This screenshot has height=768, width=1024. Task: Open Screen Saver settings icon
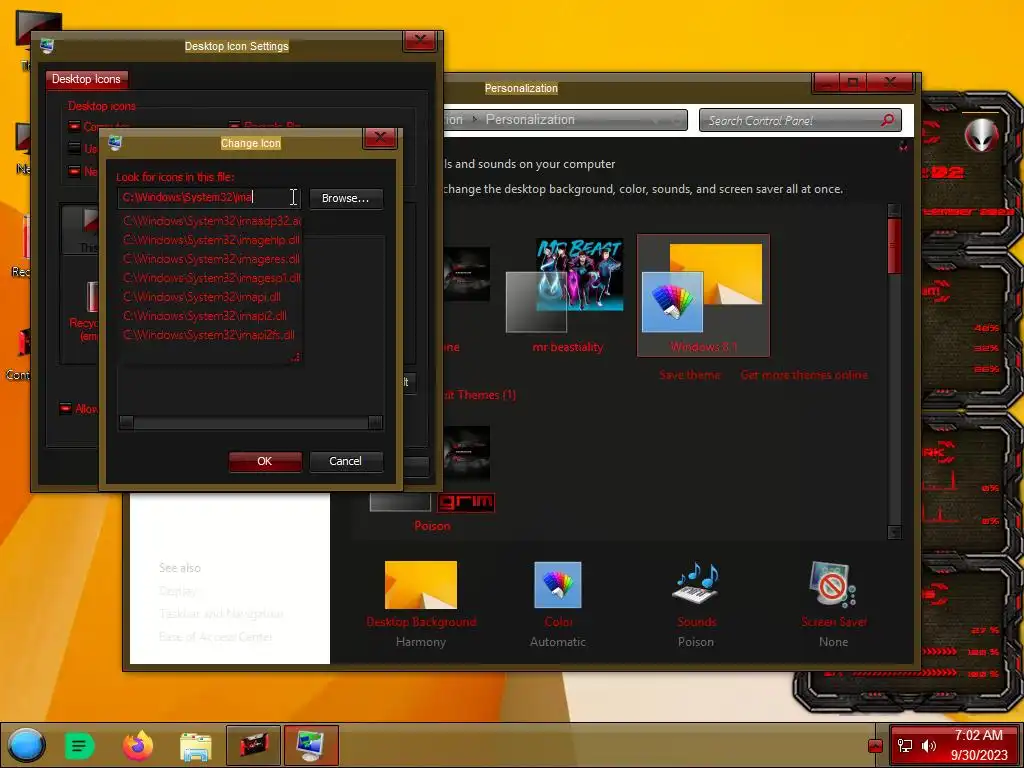click(833, 584)
